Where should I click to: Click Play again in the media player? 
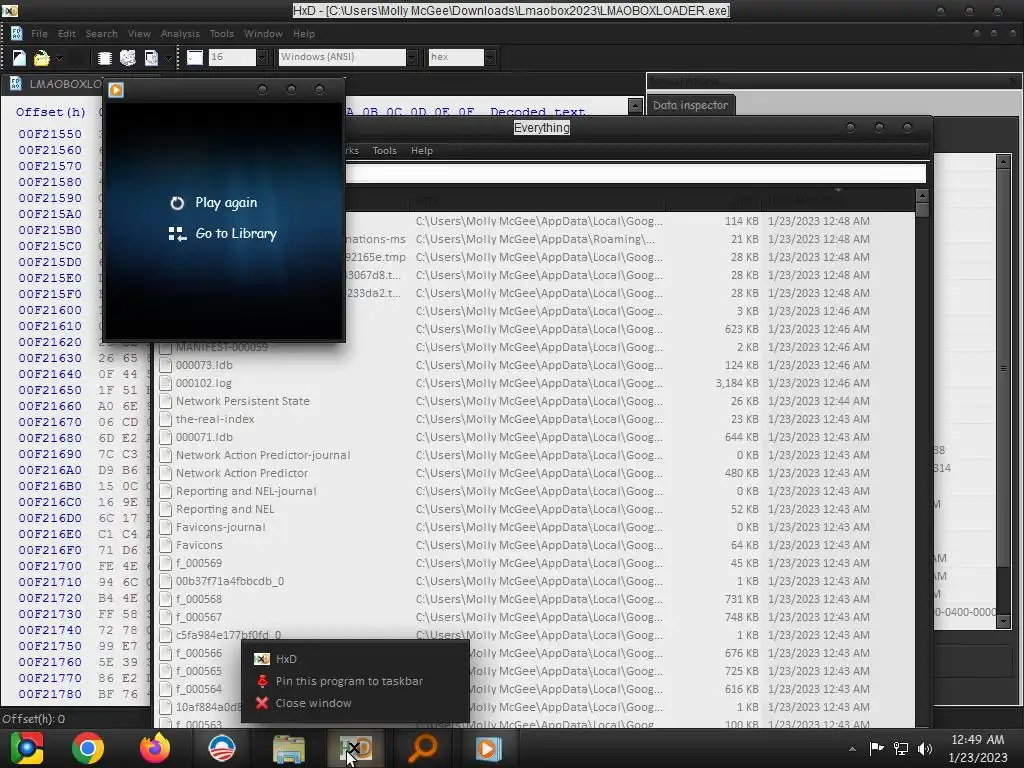pyautogui.click(x=214, y=202)
